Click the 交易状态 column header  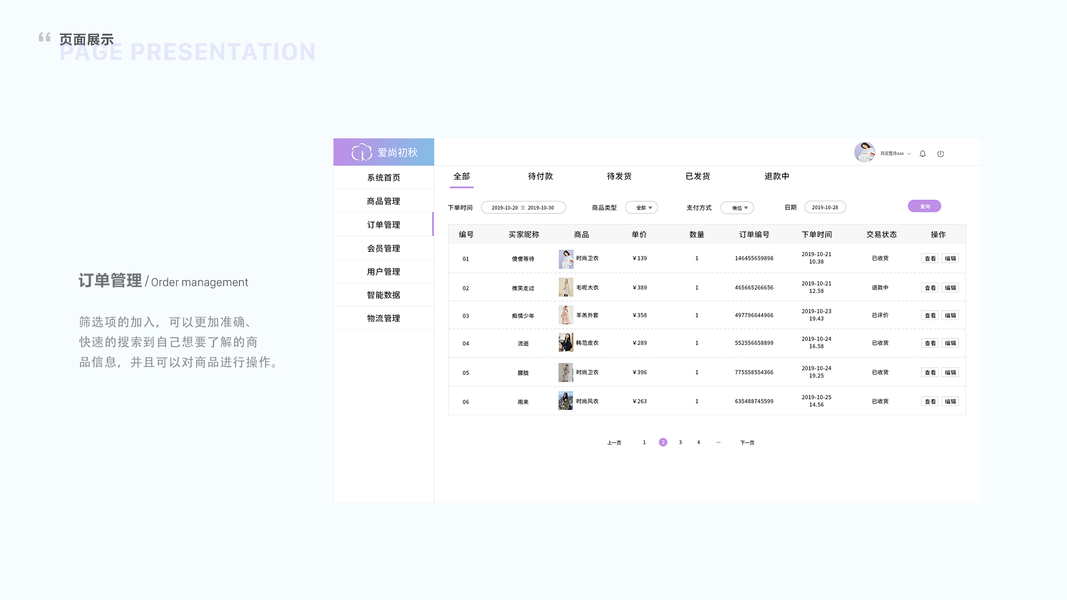click(881, 235)
